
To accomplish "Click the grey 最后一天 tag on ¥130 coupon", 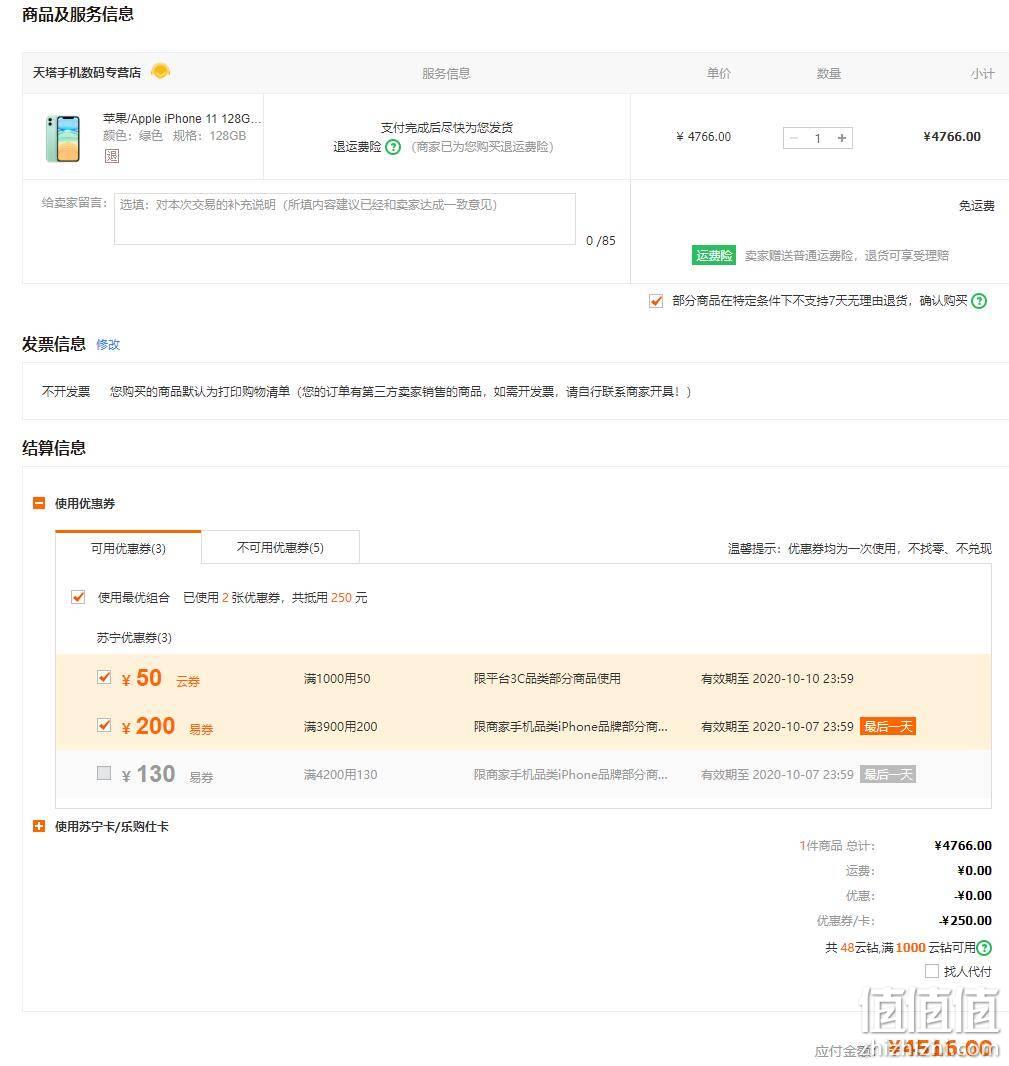I will [887, 774].
